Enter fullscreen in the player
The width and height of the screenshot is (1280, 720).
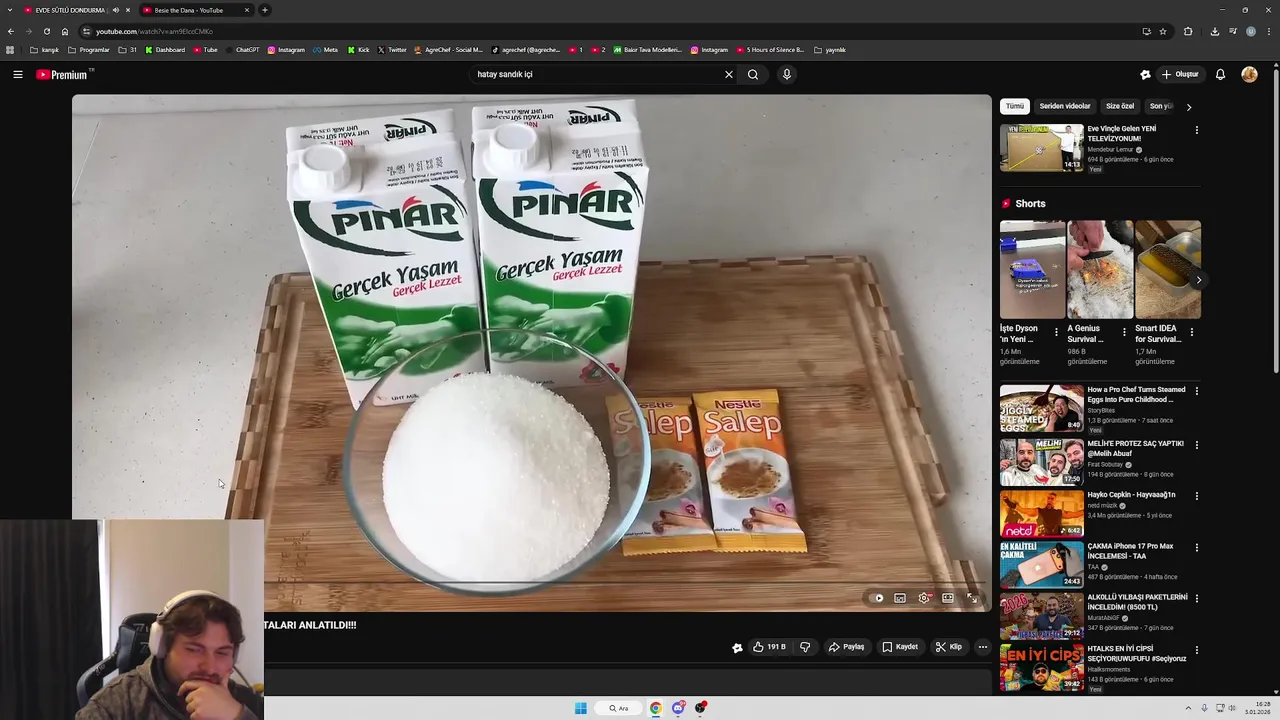[972, 598]
